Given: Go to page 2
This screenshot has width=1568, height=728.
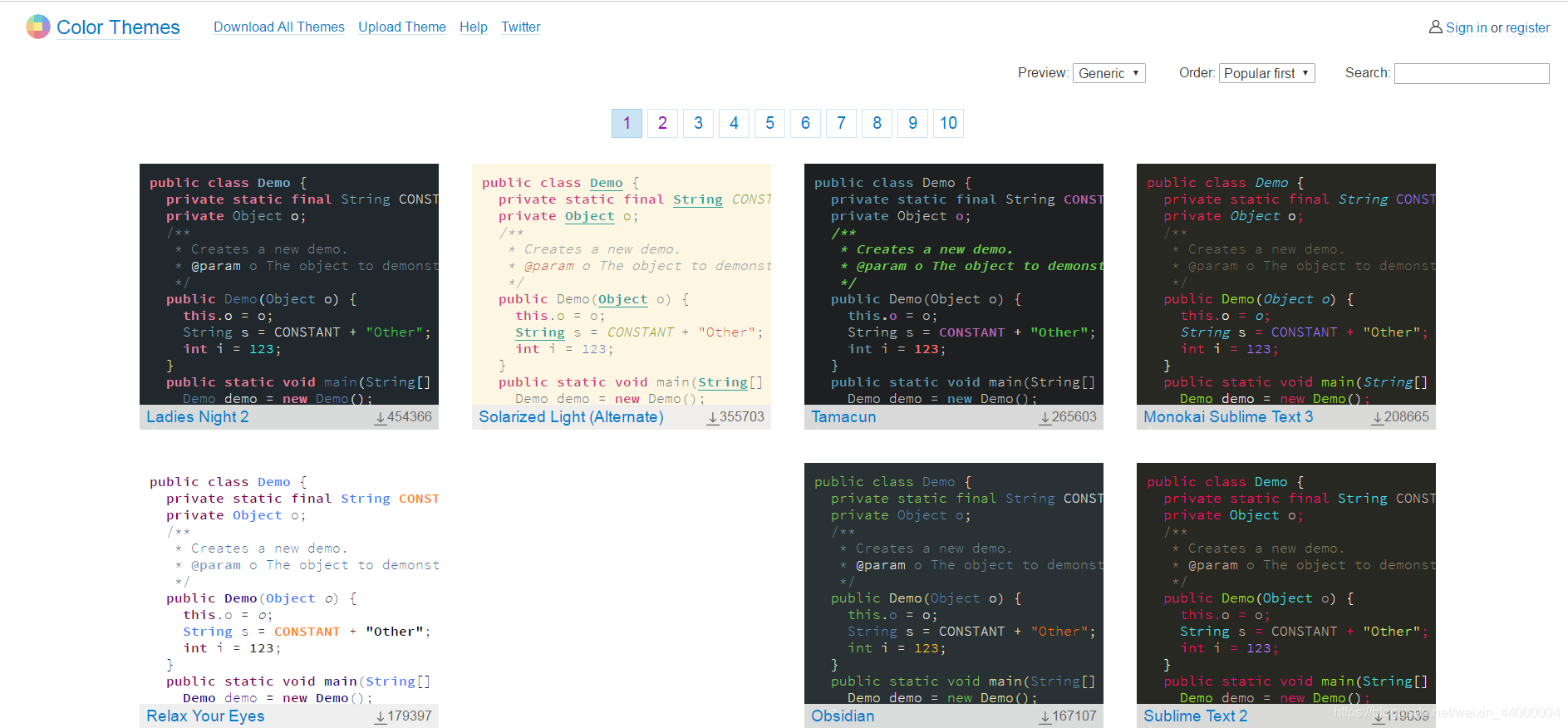Looking at the screenshot, I should [662, 123].
